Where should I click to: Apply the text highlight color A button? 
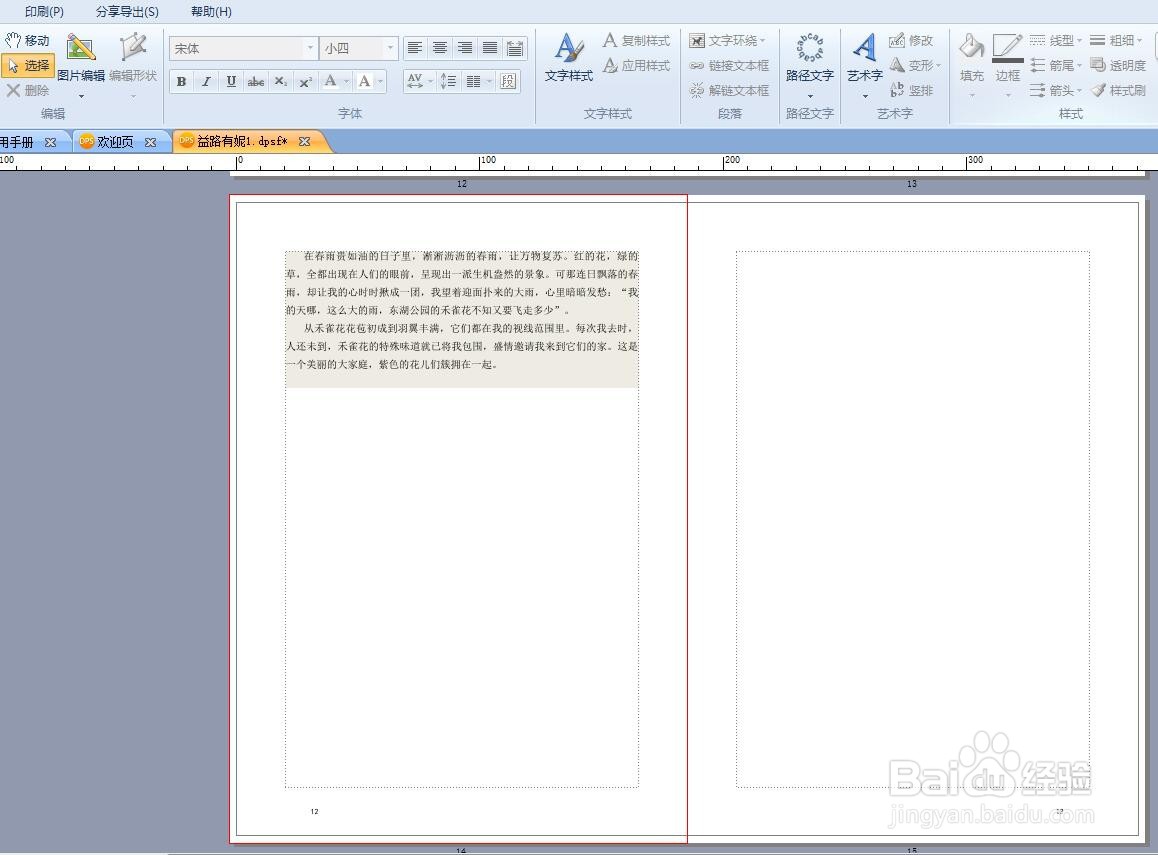(364, 81)
